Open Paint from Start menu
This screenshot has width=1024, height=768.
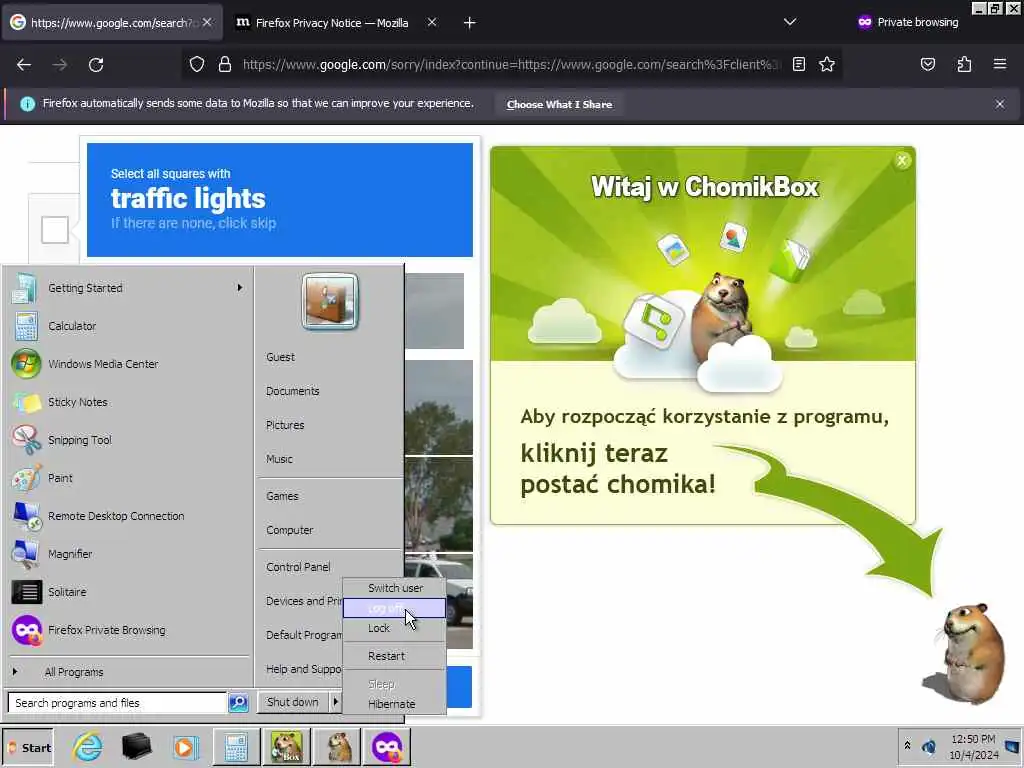(127, 478)
